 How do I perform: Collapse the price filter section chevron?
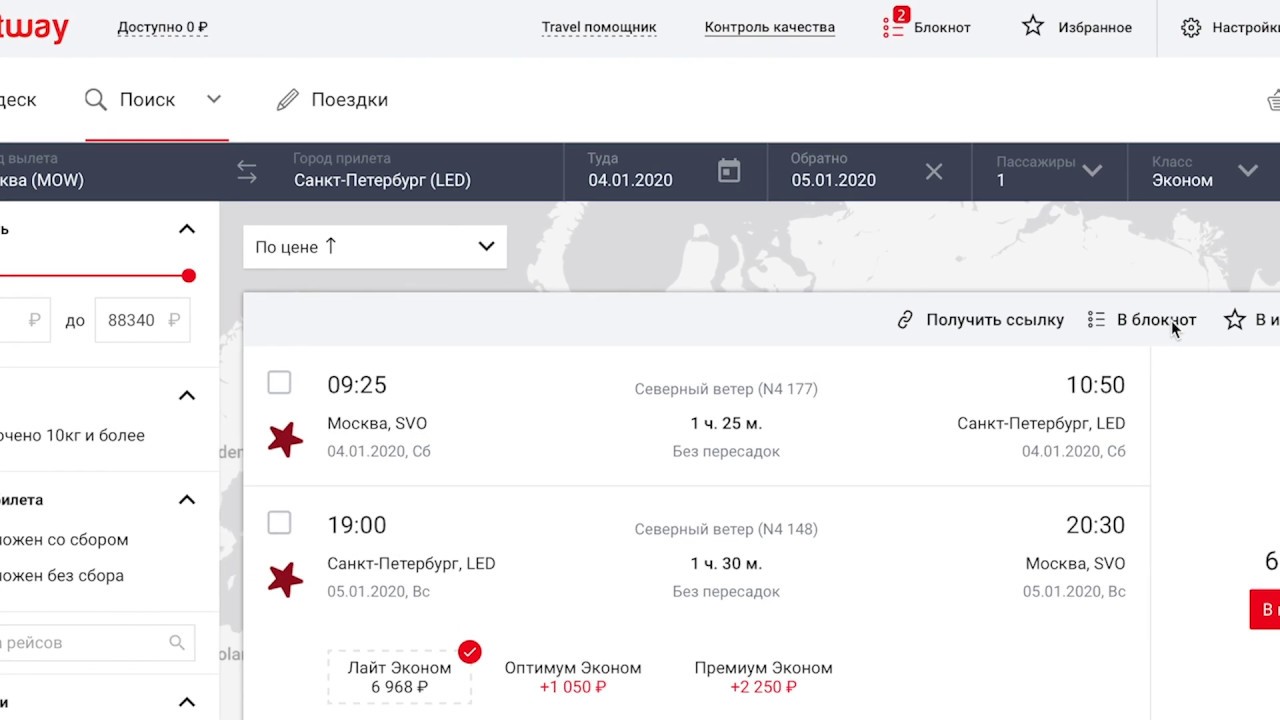point(187,229)
